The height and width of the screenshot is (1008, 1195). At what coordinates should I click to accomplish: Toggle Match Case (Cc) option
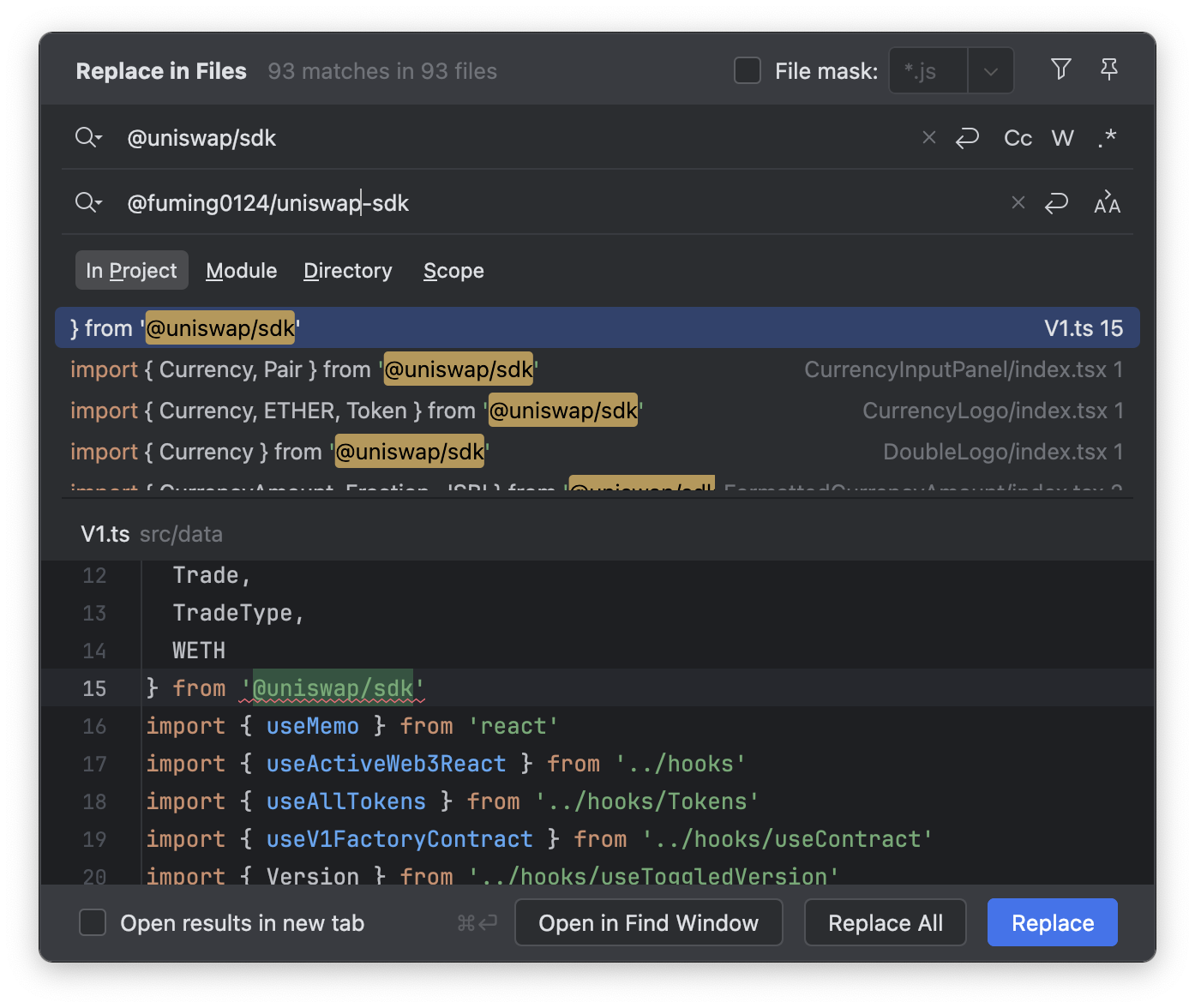(x=1018, y=138)
